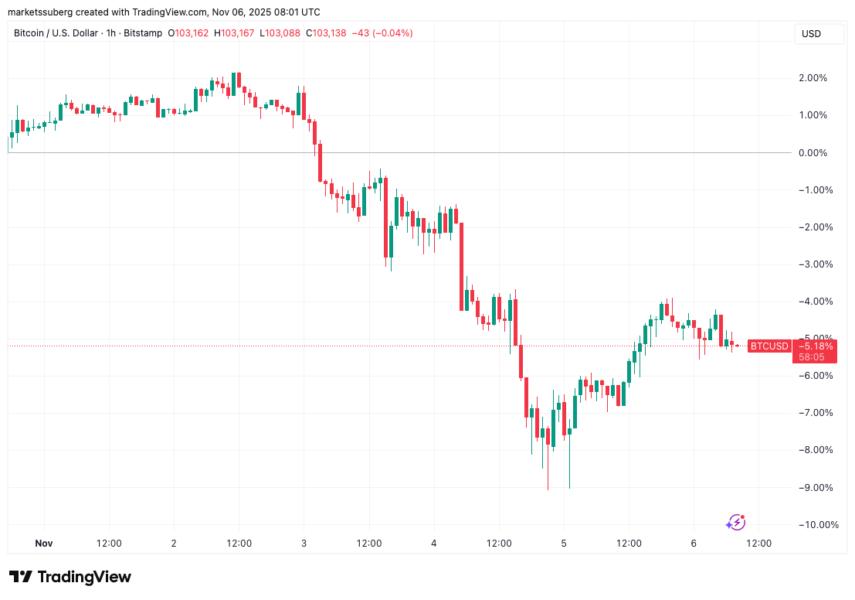Screen dimensions: 855x600
Task: Open the USD currency selector
Action: pos(811,34)
